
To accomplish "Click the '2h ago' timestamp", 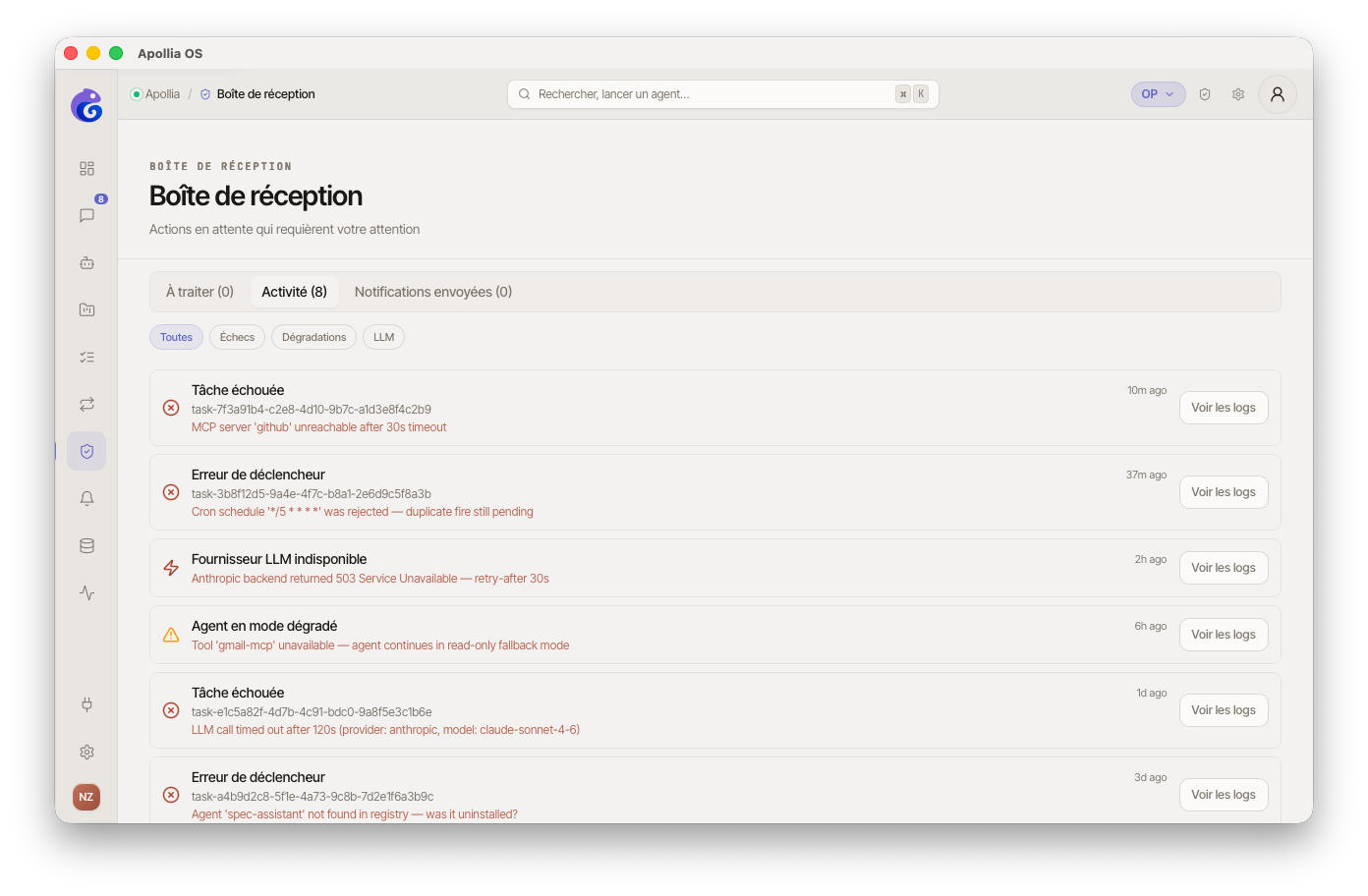I will tap(1151, 559).
